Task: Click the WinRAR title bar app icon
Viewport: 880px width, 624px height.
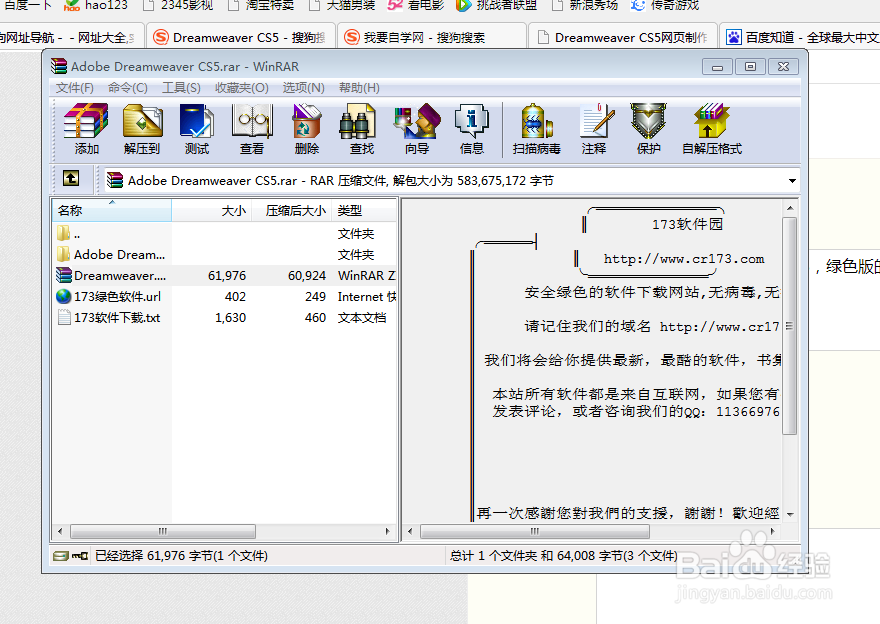Action: coord(58,66)
